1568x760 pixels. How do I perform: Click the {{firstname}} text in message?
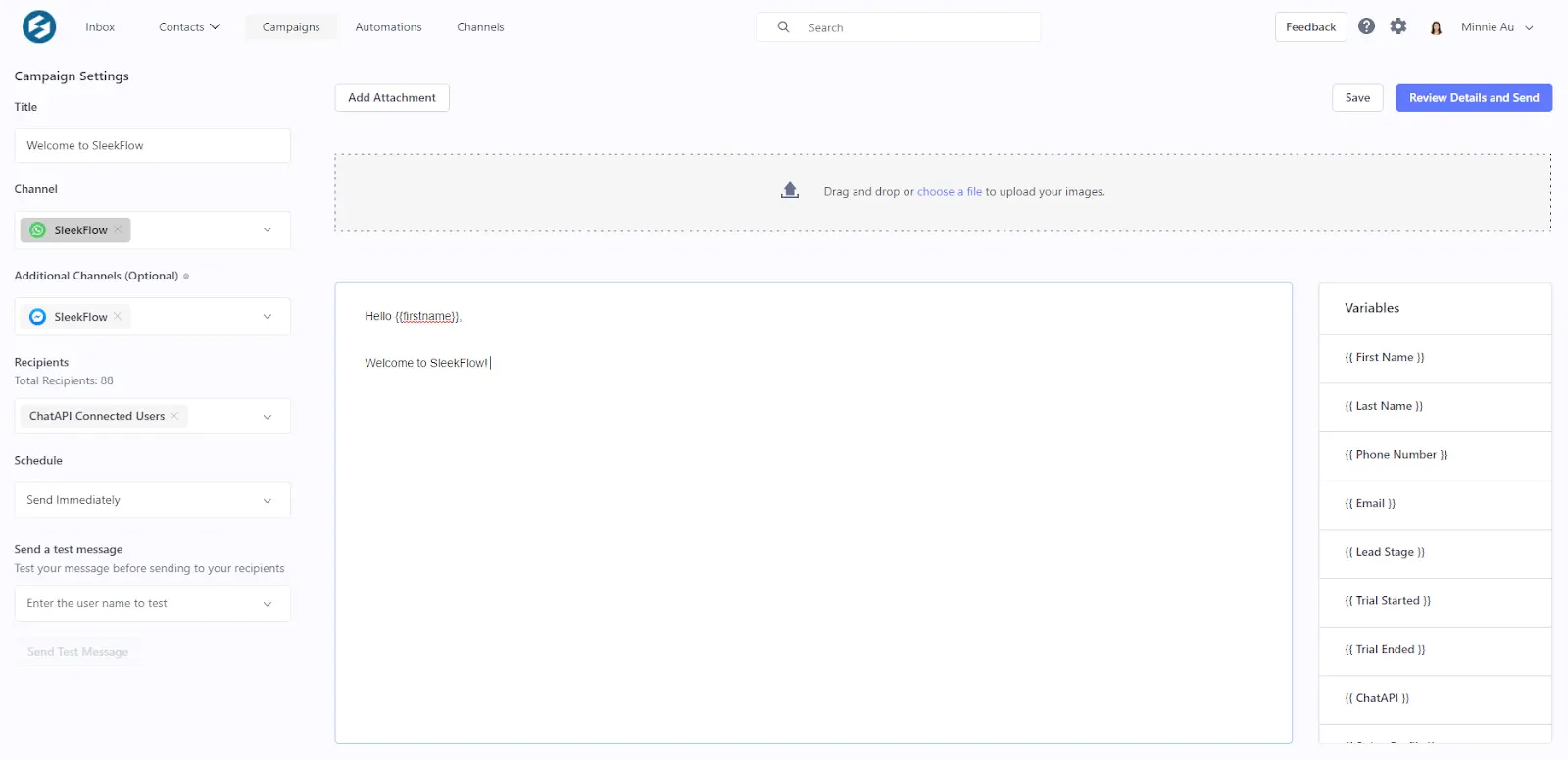427,316
